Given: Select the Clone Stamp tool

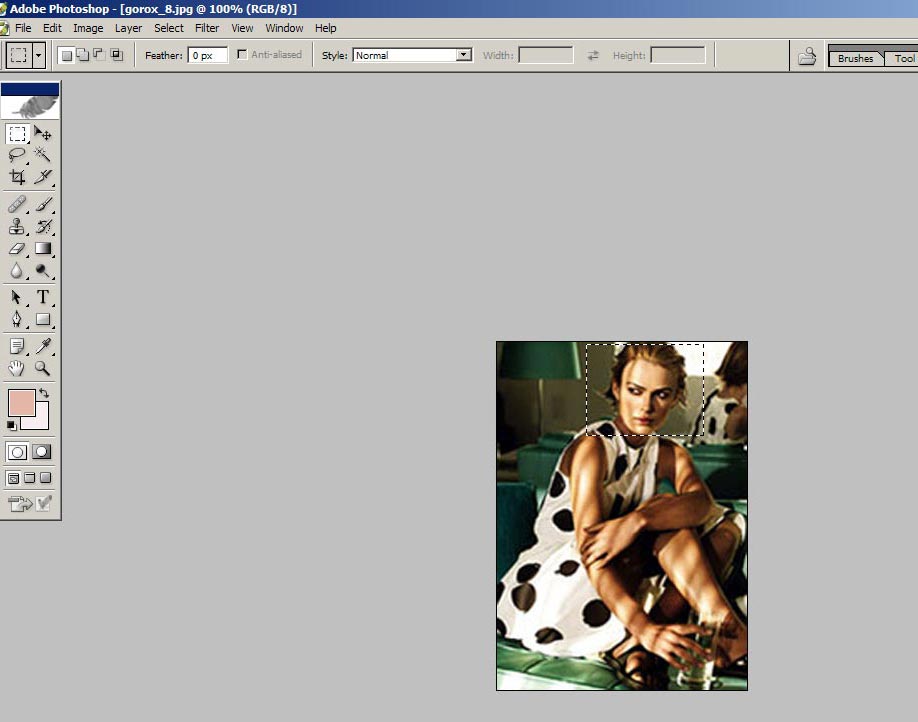Looking at the screenshot, I should (x=17, y=227).
